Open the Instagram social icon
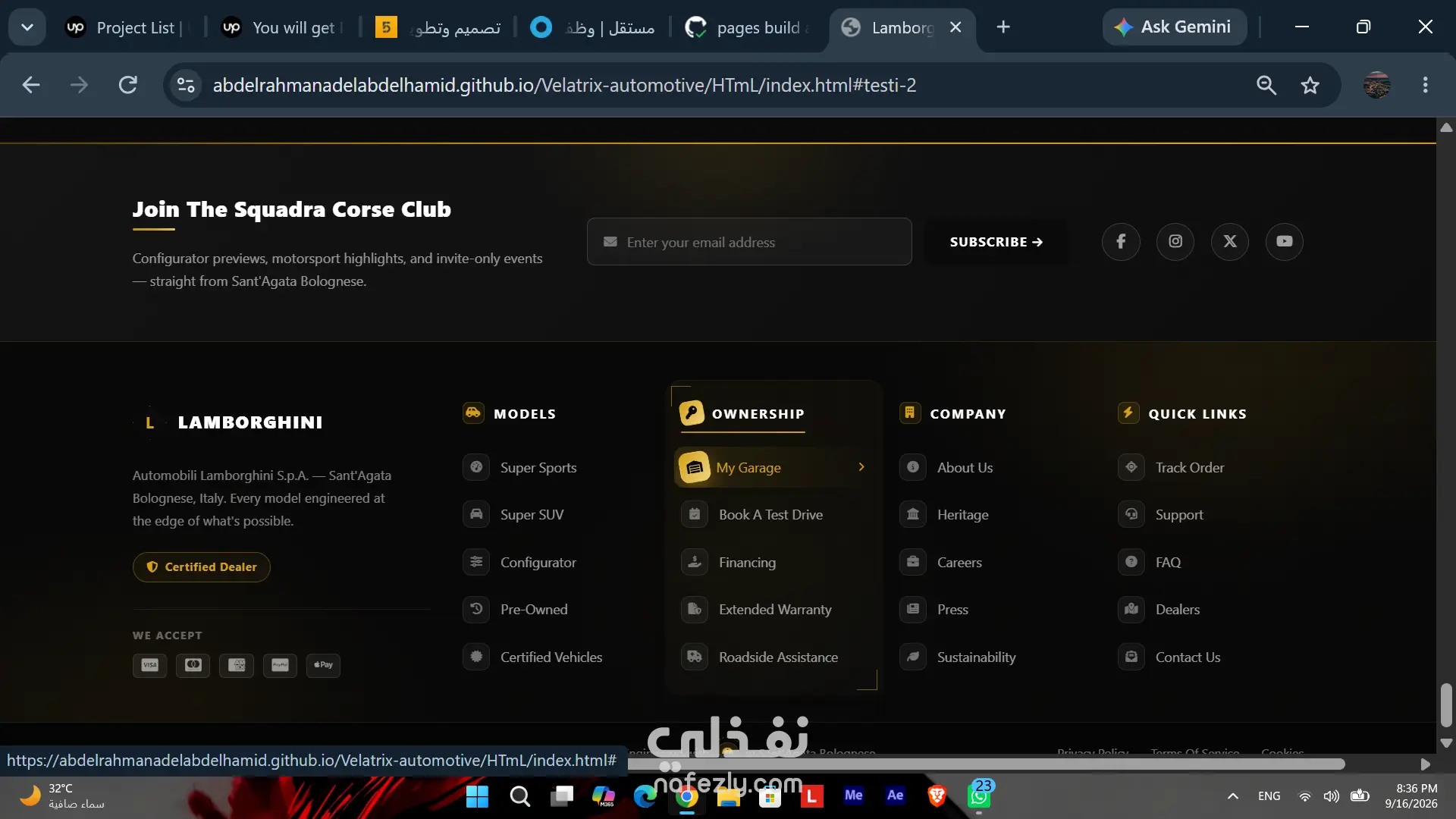The width and height of the screenshot is (1456, 819). pyautogui.click(x=1175, y=241)
